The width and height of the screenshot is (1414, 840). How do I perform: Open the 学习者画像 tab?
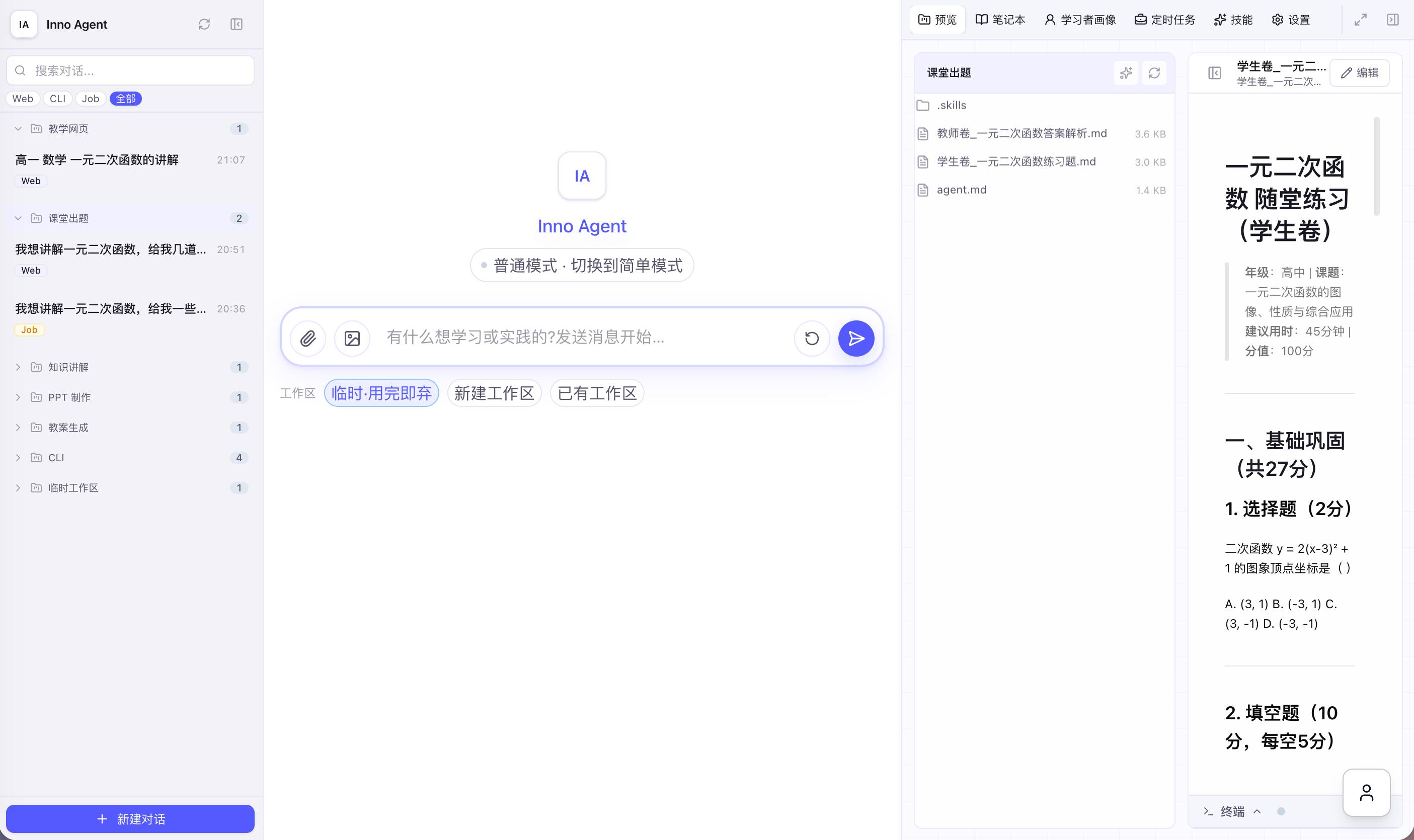[1080, 20]
